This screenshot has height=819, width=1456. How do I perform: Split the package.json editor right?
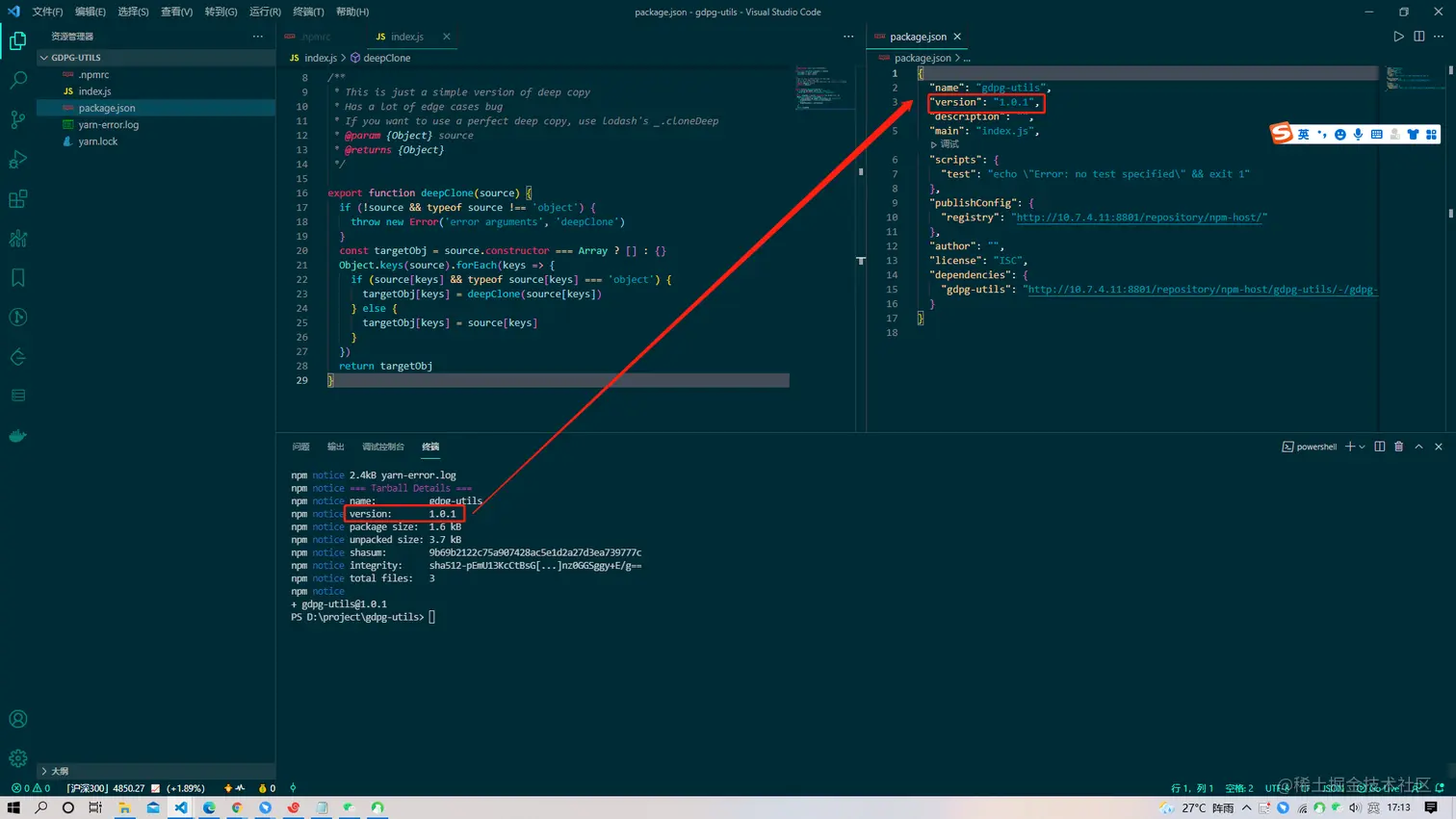point(1418,37)
